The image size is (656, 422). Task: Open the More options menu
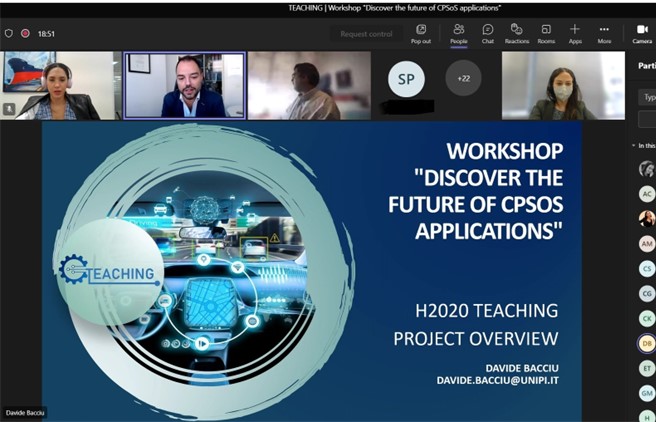pos(604,33)
